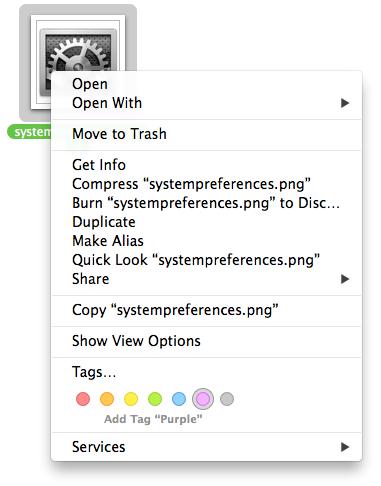The image size is (381, 486).
Task: Apply the red tag color
Action: pos(83,399)
